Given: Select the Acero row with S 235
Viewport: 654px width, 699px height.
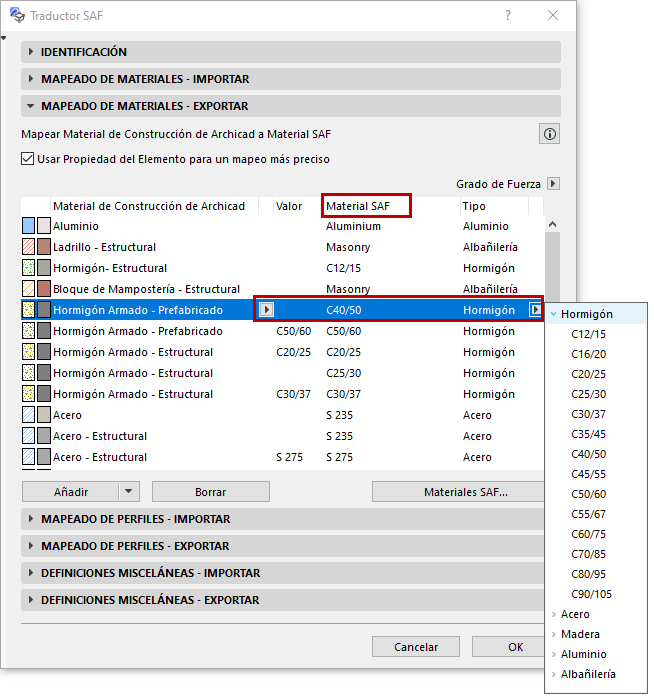Looking at the screenshot, I should [x=283, y=415].
